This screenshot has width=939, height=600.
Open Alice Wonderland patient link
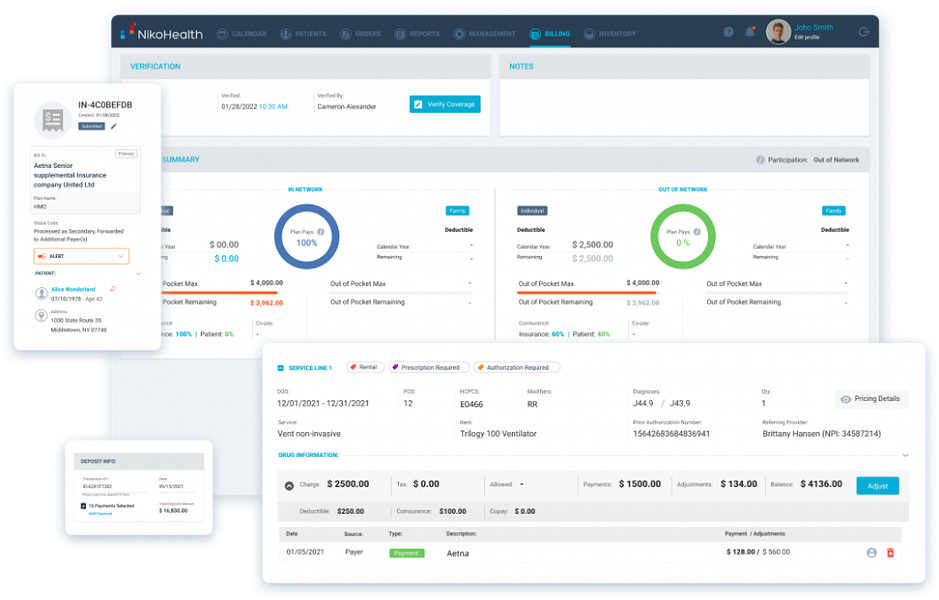coord(73,289)
